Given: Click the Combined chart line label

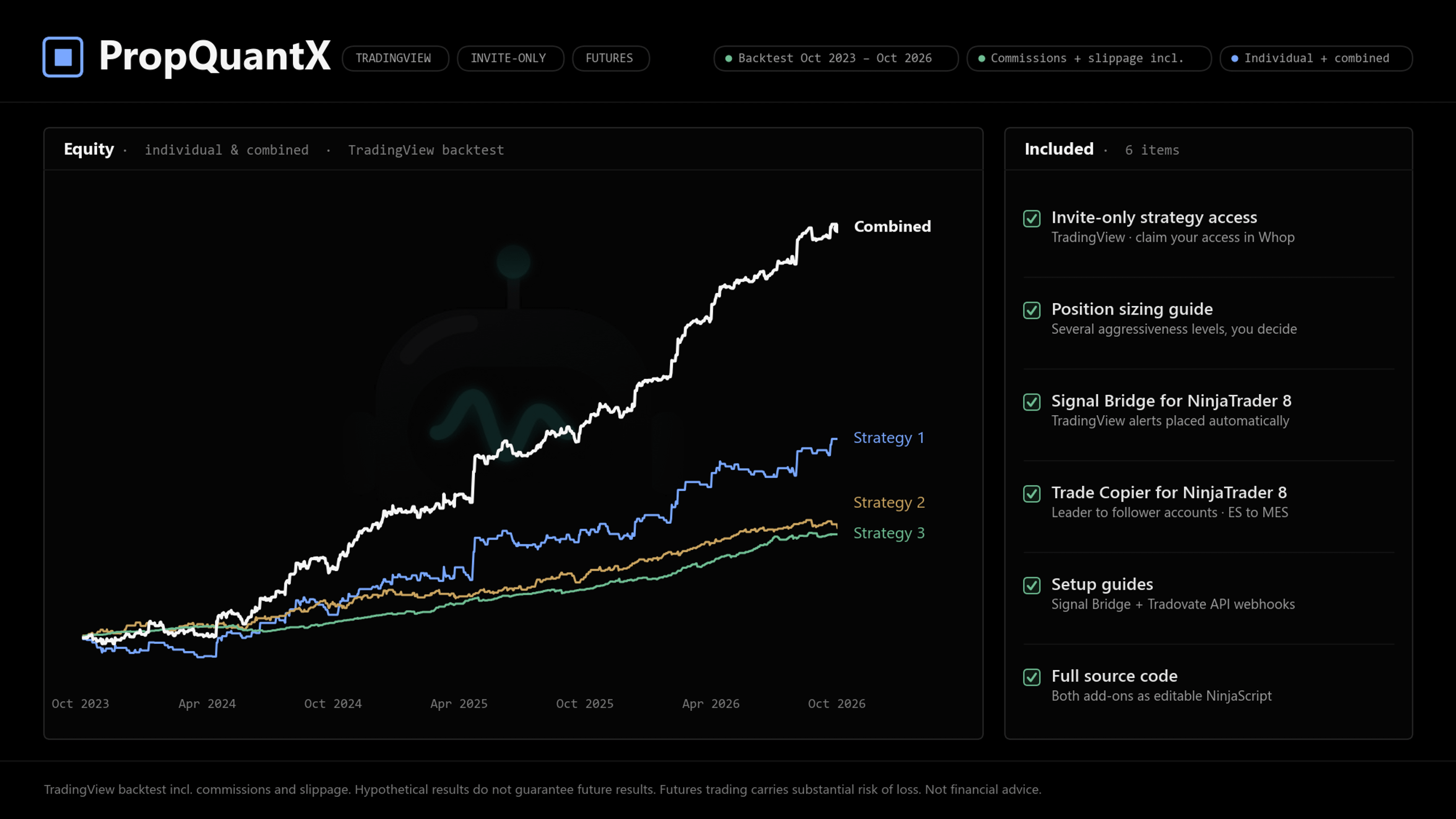Looking at the screenshot, I should 892,226.
